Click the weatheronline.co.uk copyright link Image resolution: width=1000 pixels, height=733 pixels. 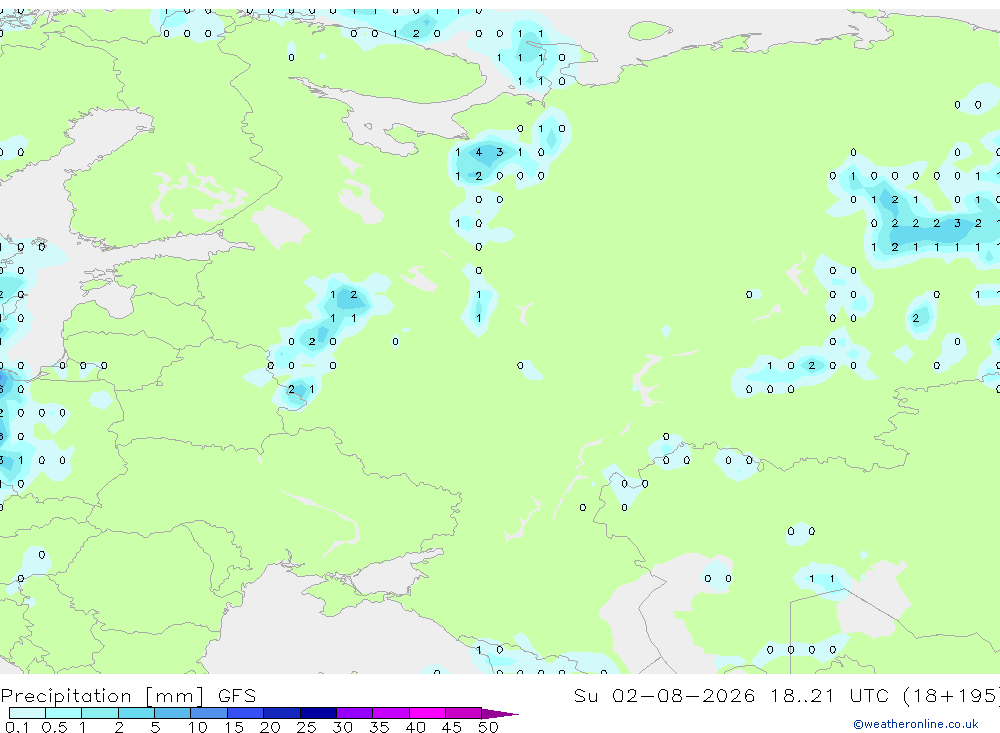[915, 724]
